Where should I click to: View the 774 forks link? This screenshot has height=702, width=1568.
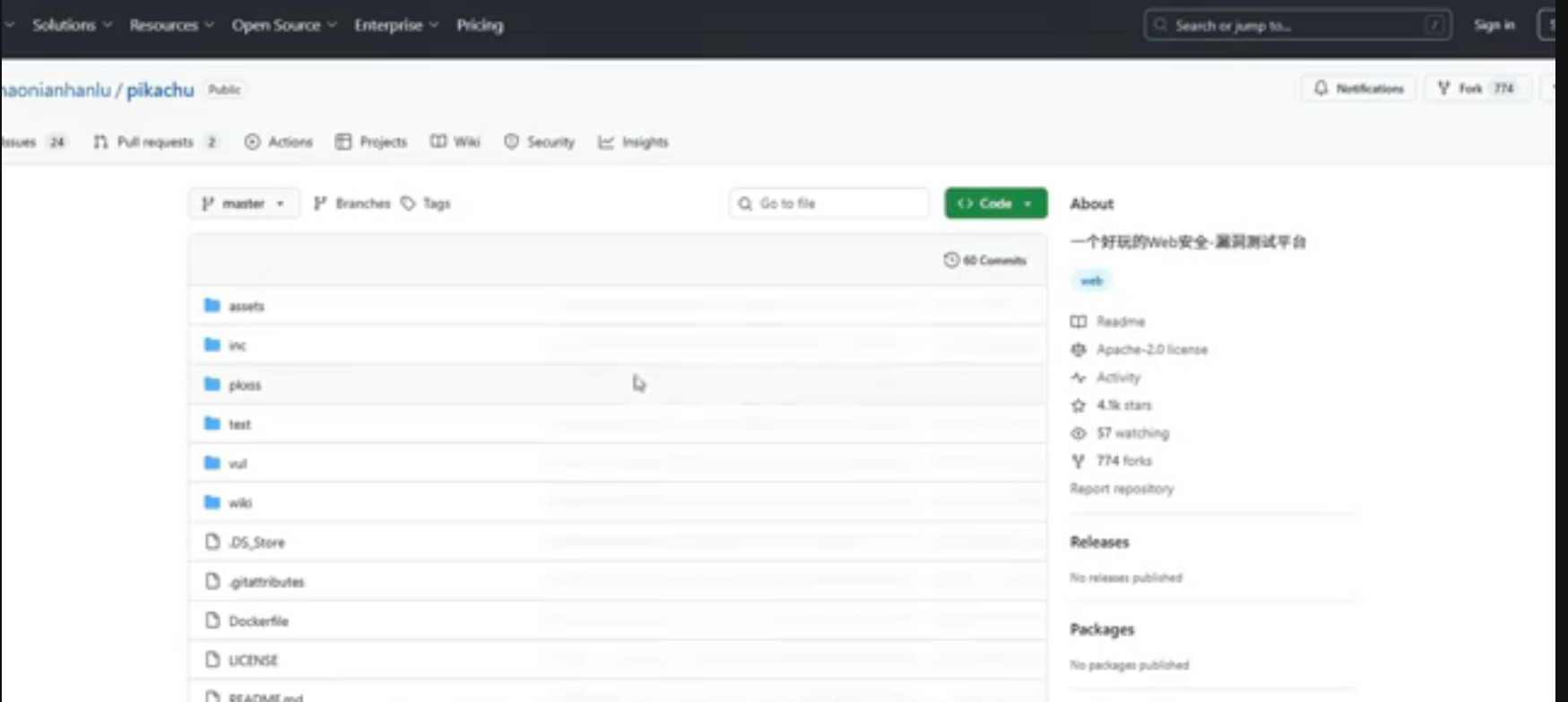click(1124, 461)
